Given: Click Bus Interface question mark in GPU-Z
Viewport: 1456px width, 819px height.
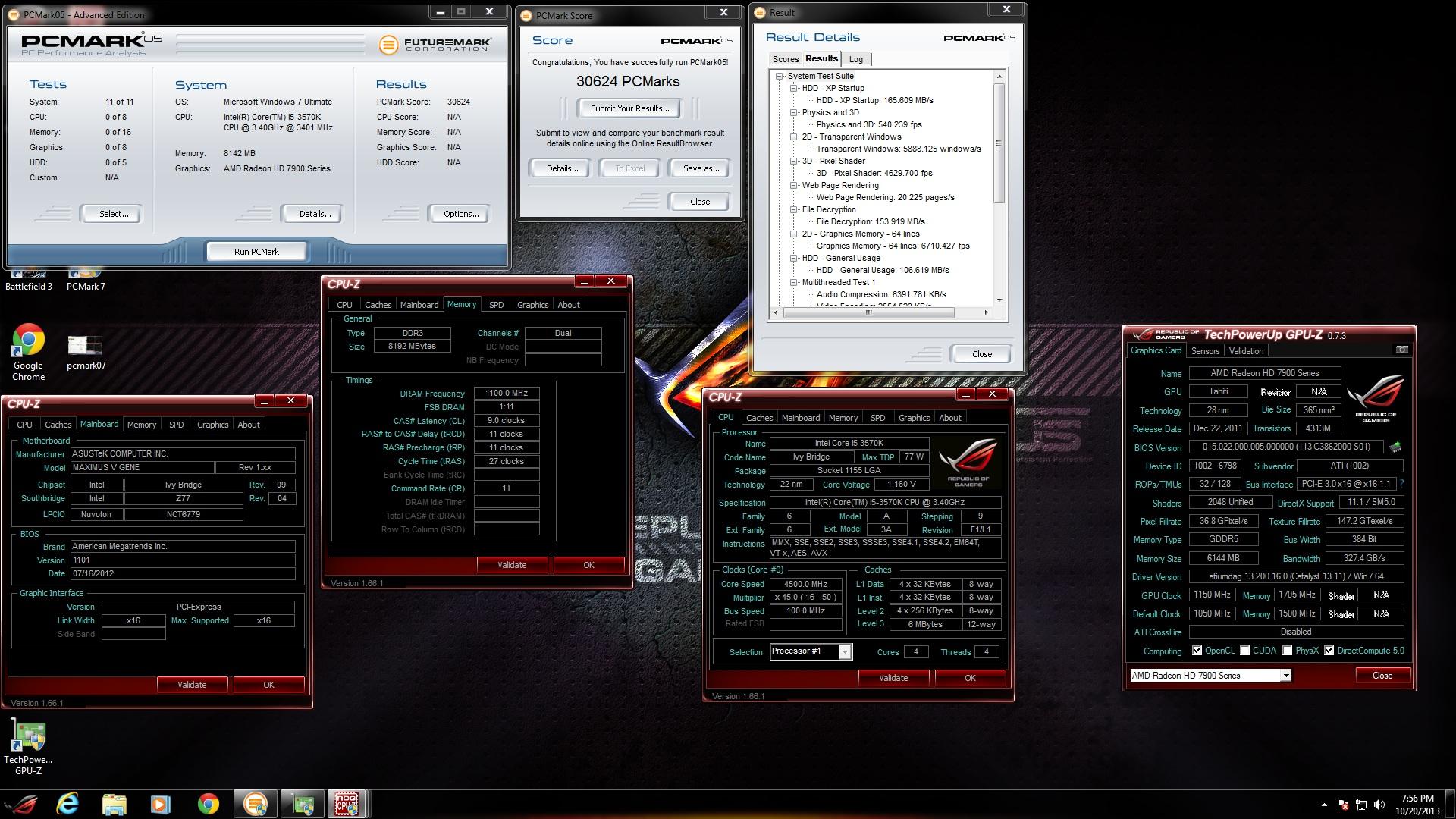Looking at the screenshot, I should click(x=1401, y=484).
